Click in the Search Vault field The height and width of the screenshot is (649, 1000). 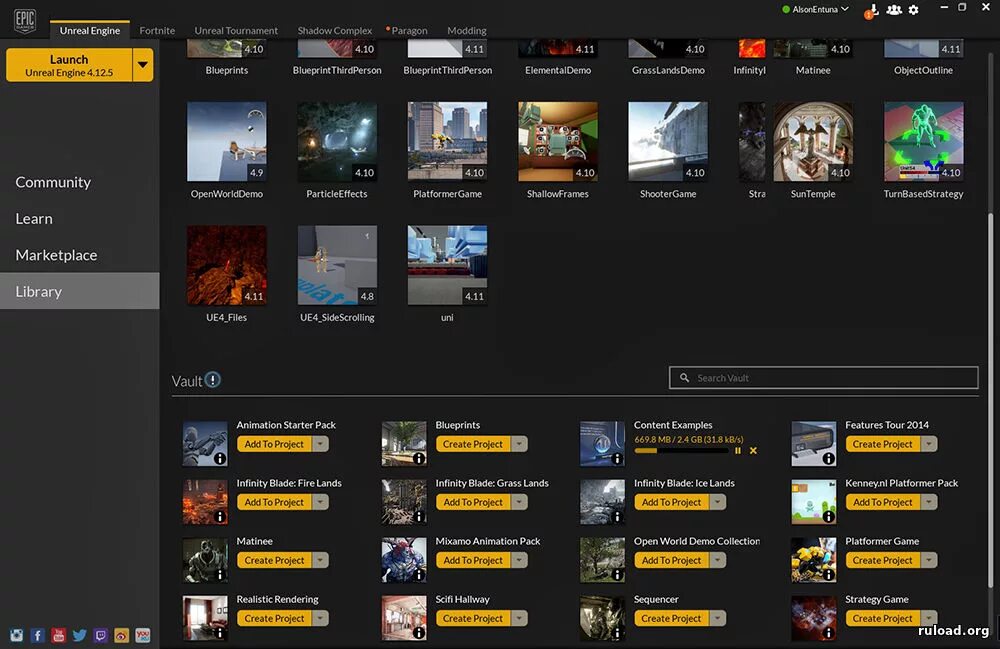[x=823, y=377]
